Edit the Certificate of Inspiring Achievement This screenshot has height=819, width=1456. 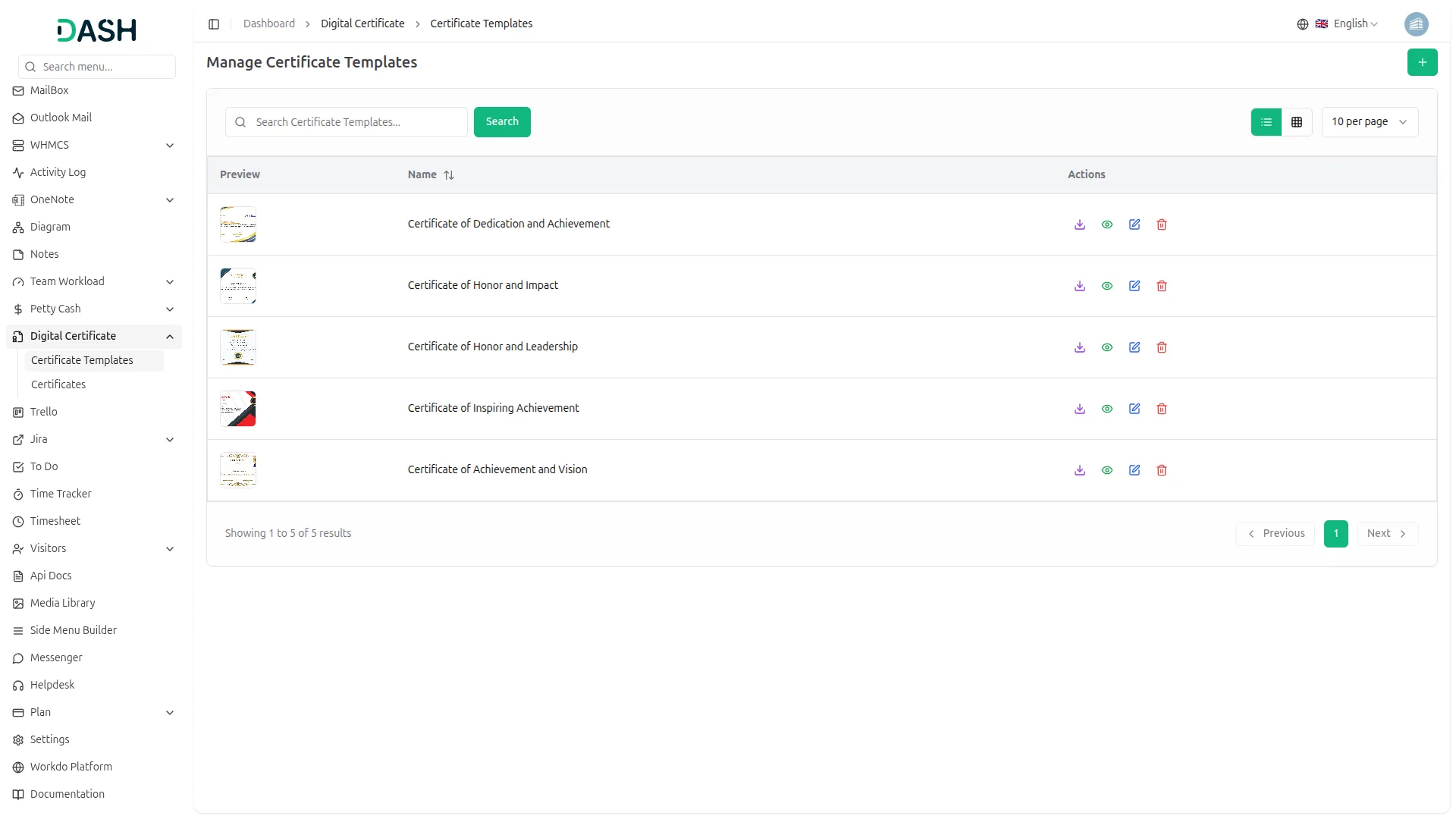pos(1134,409)
